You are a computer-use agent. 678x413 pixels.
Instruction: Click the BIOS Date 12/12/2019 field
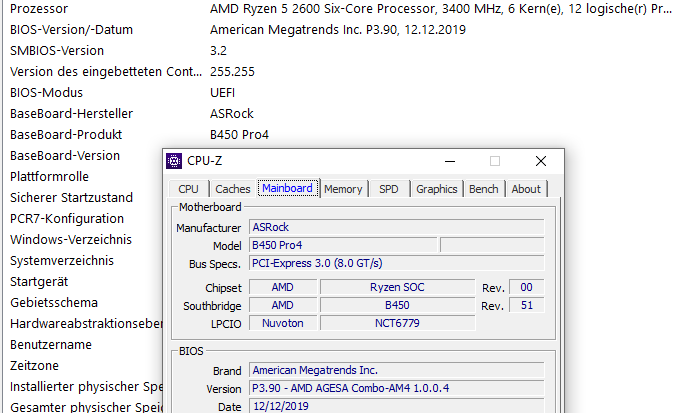pos(397,406)
